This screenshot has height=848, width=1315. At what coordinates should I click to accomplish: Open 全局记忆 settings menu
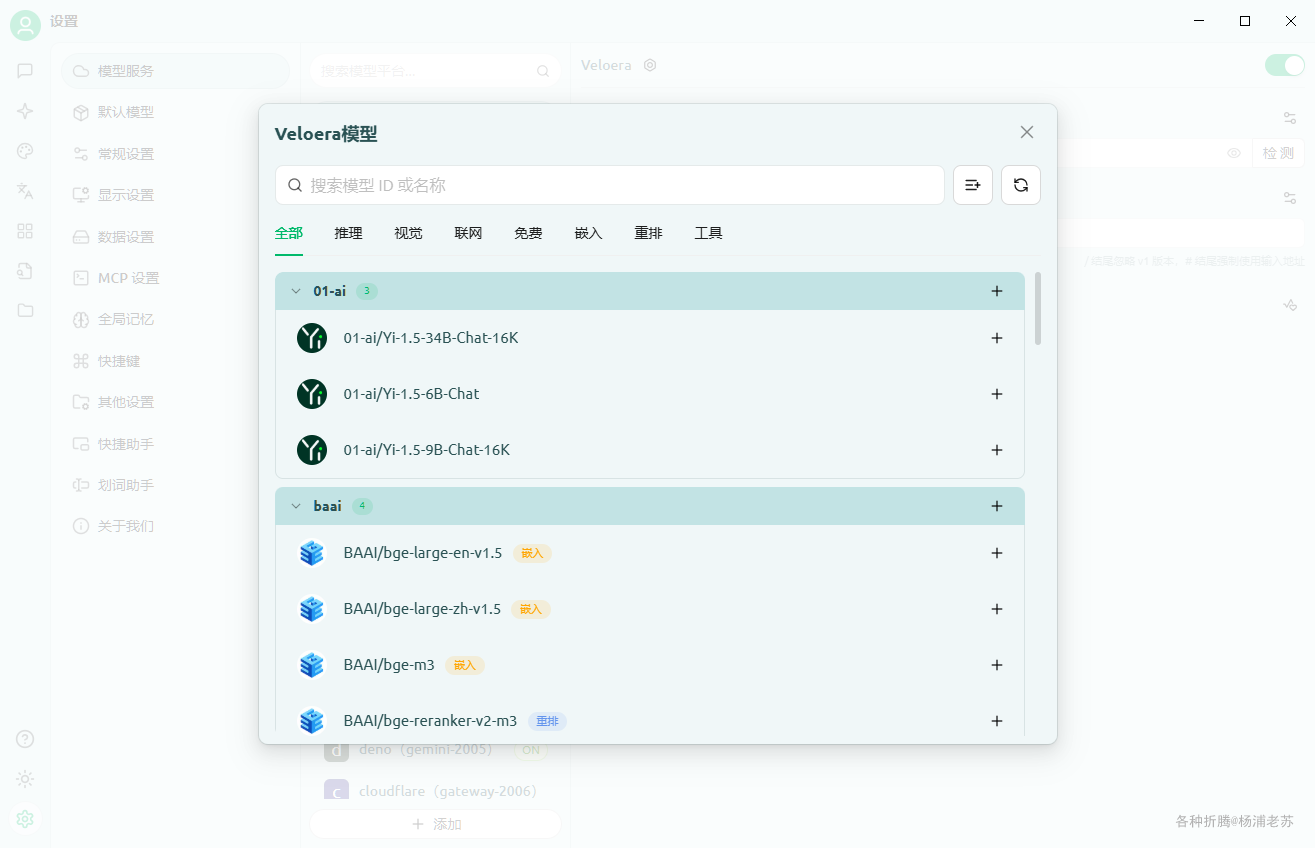click(176, 320)
